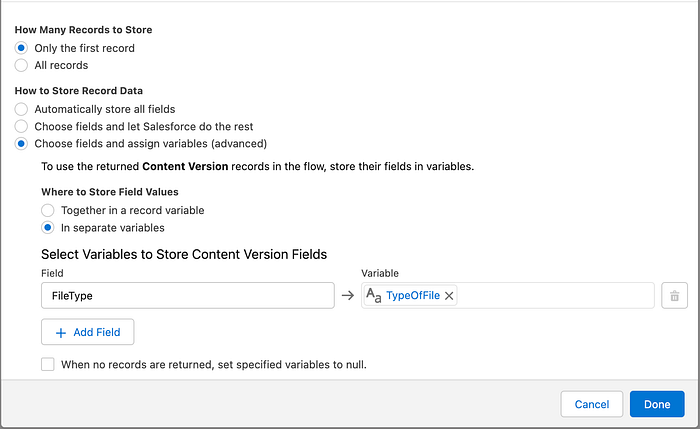
Task: Pick "Choose fields and let Salesforce do the rest"
Action: (21, 126)
